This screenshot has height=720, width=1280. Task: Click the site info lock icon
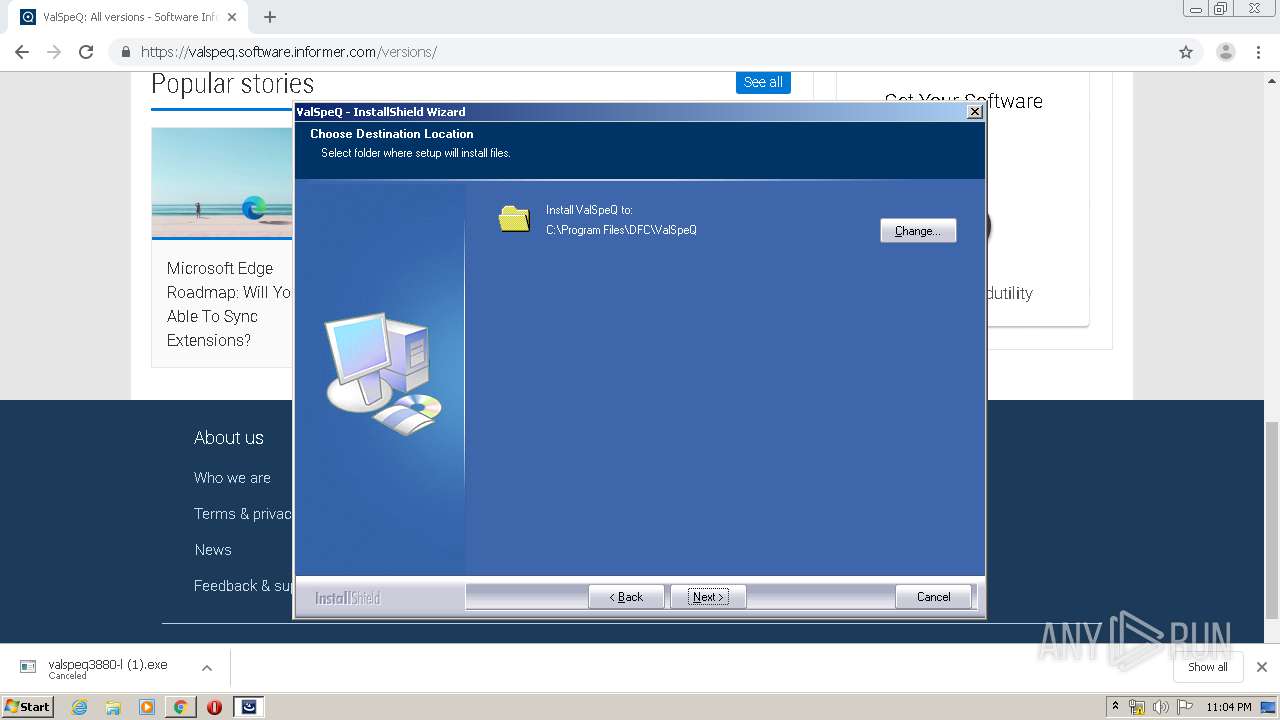pos(126,52)
